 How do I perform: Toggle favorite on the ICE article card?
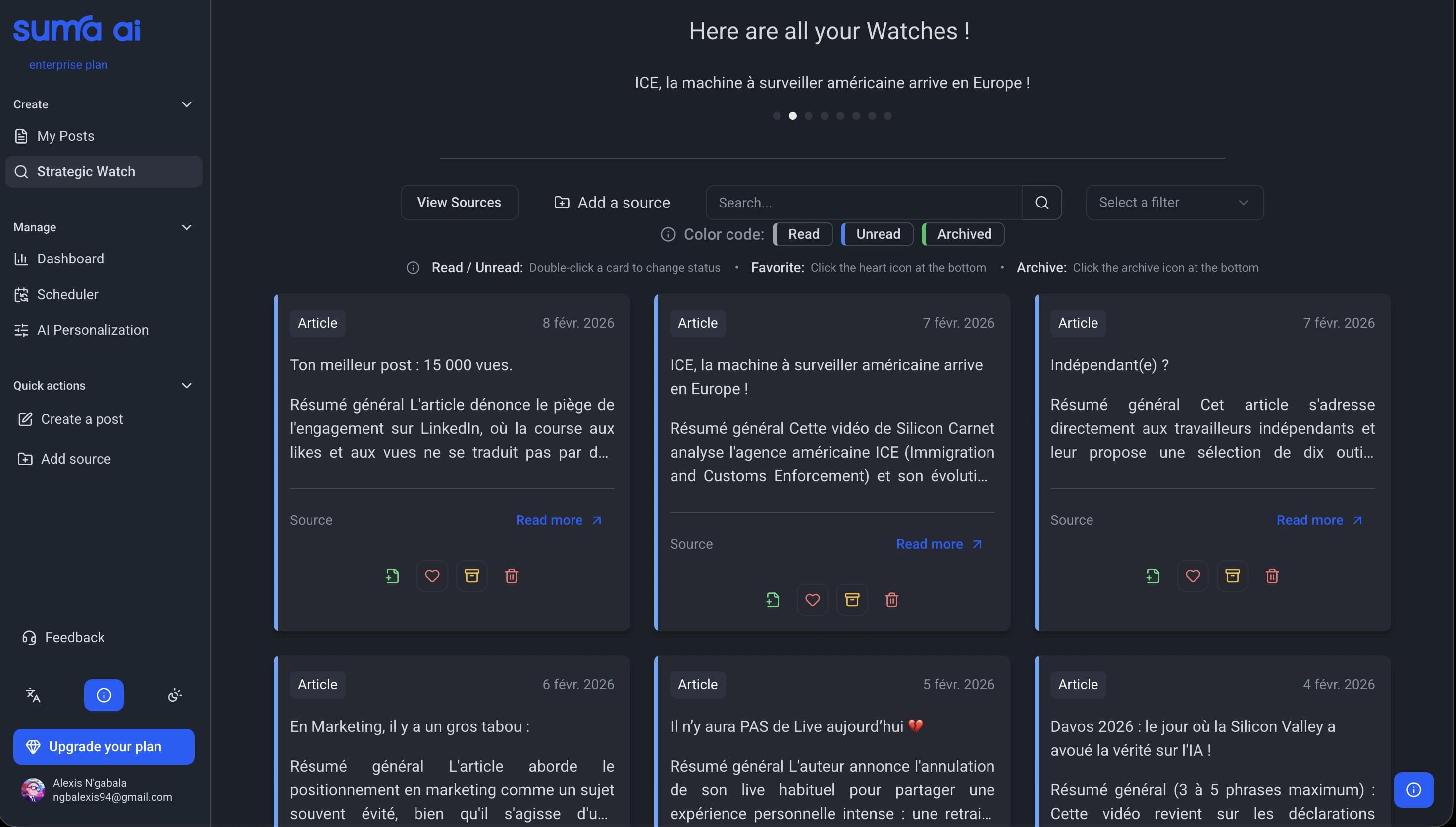[812, 600]
